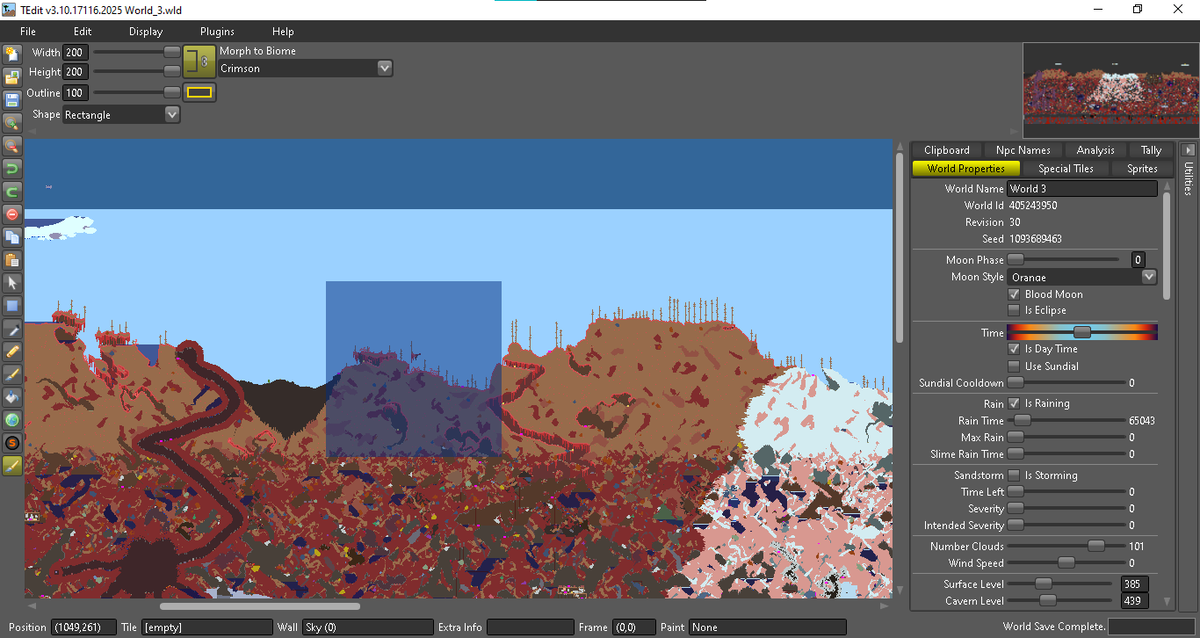Enable the Is Storming sandstorm checkbox

tap(1015, 475)
